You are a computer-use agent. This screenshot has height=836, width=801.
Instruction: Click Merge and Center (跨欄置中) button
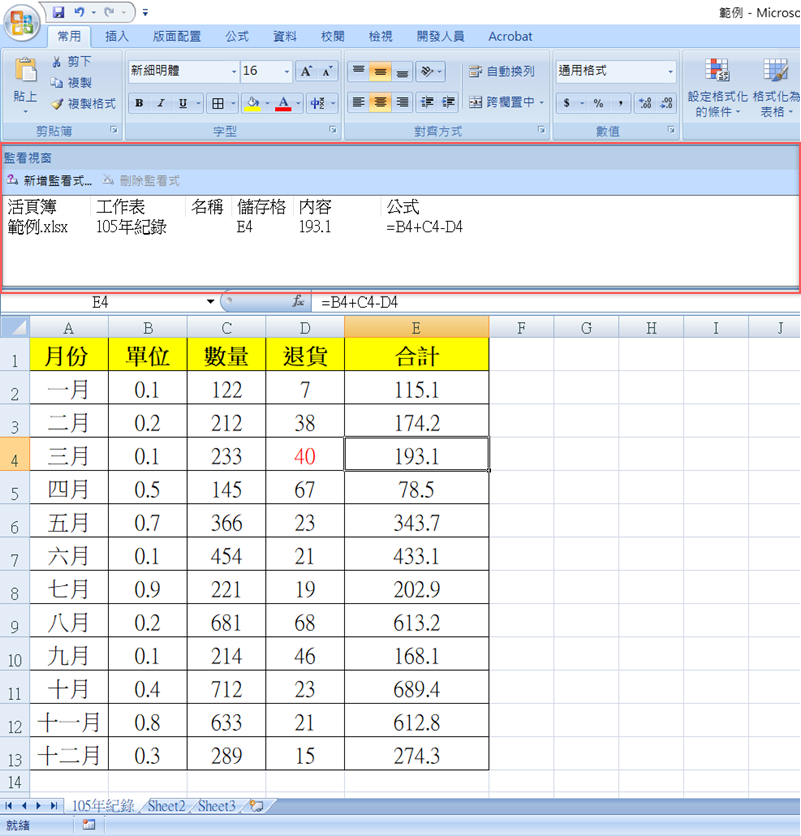pos(503,102)
